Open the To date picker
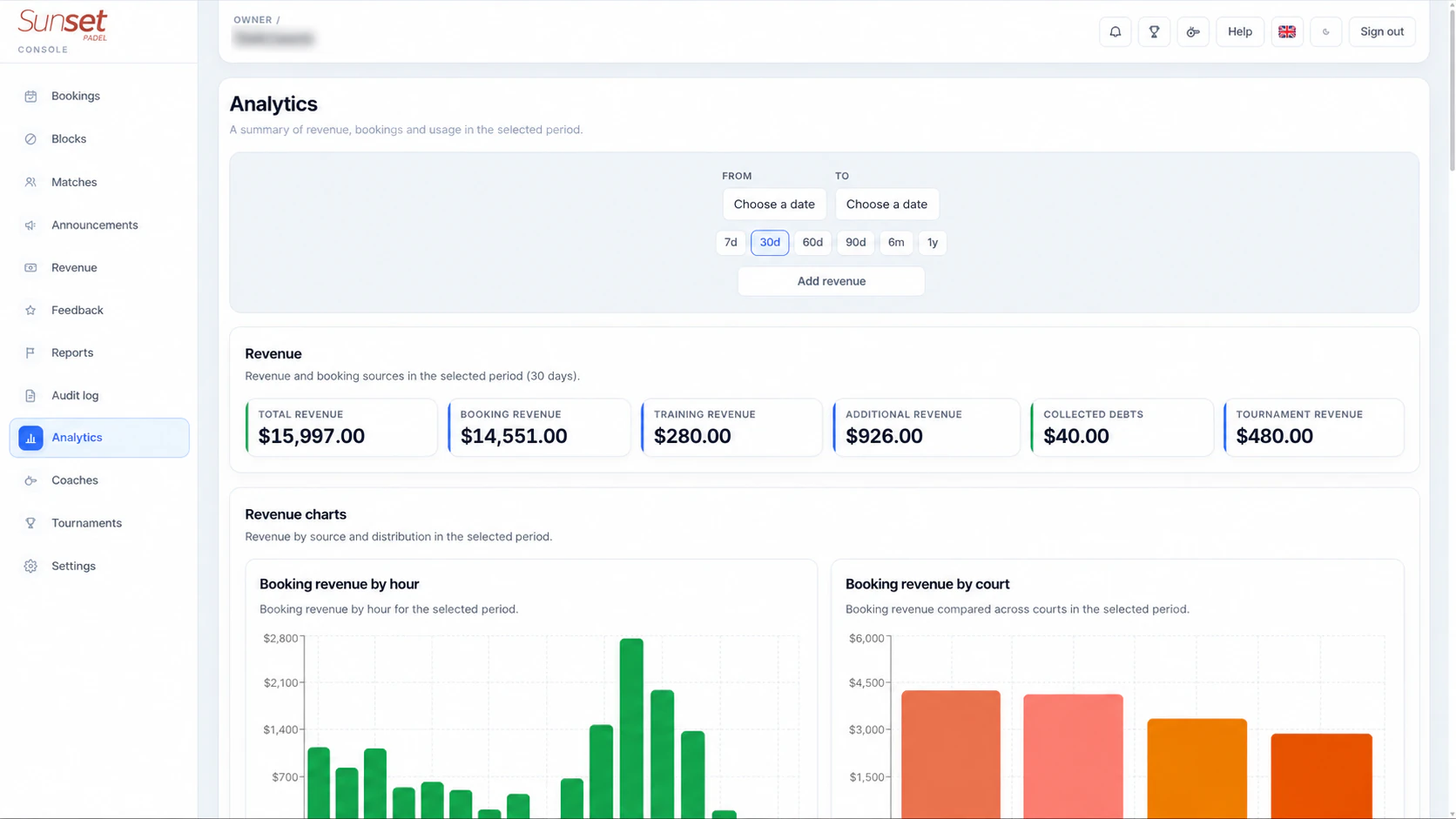The width and height of the screenshot is (1456, 819). click(886, 205)
